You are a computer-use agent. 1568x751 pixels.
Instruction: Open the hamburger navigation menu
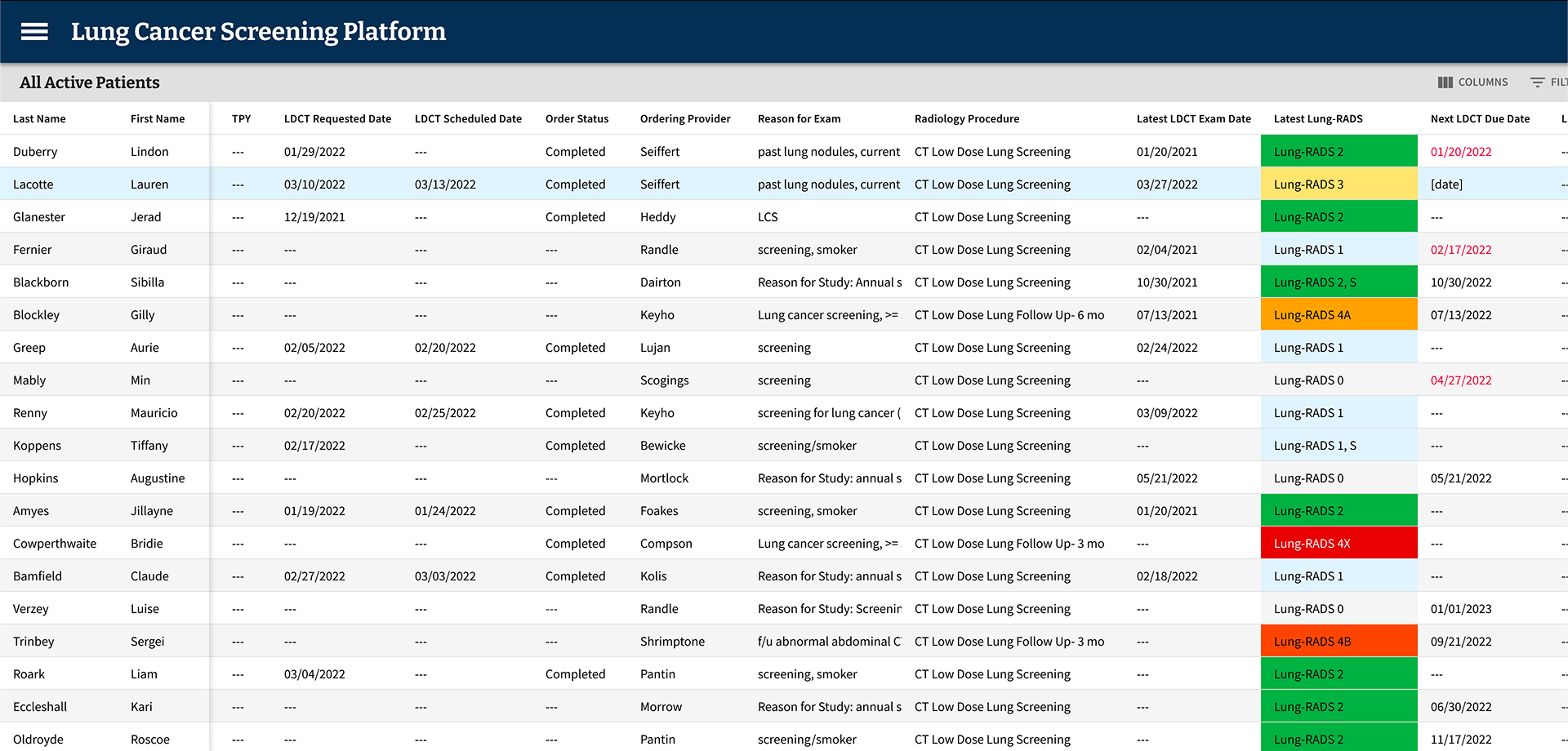click(x=33, y=31)
